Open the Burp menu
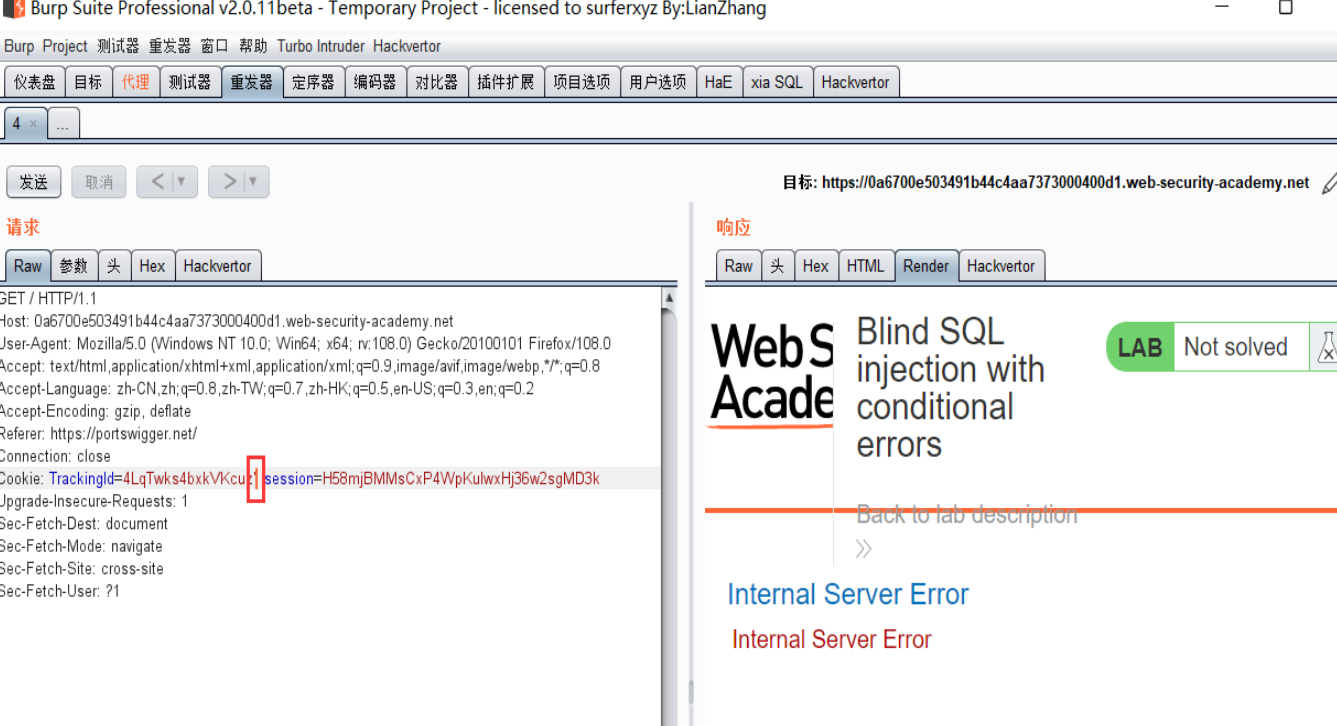The height and width of the screenshot is (726, 1337). click(x=19, y=46)
